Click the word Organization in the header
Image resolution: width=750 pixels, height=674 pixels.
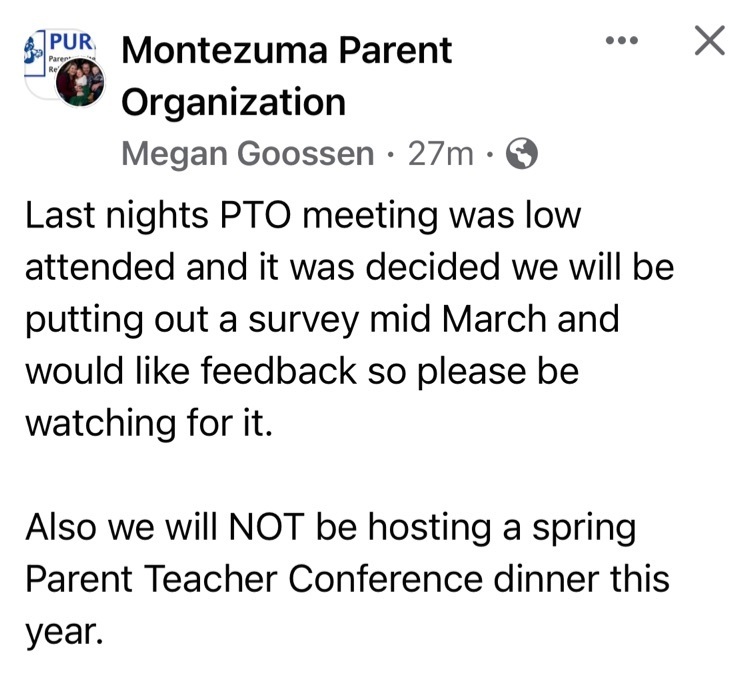[x=233, y=103]
